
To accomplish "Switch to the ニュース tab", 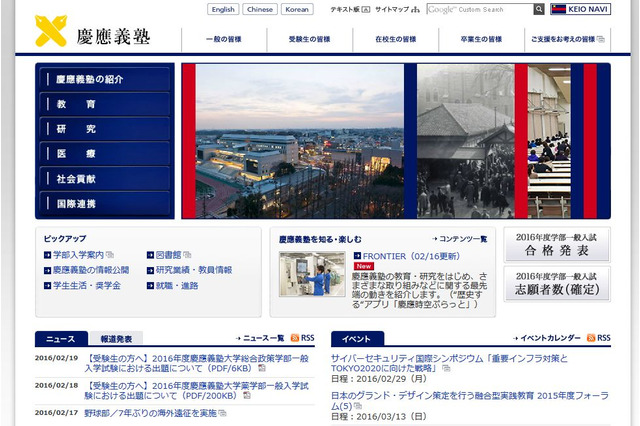I will click(61, 339).
